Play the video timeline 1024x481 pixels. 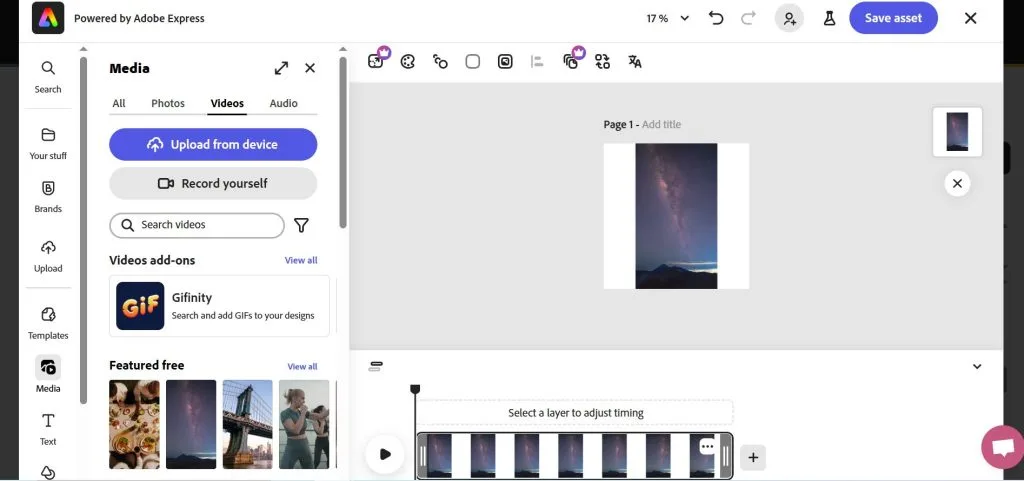(x=385, y=454)
